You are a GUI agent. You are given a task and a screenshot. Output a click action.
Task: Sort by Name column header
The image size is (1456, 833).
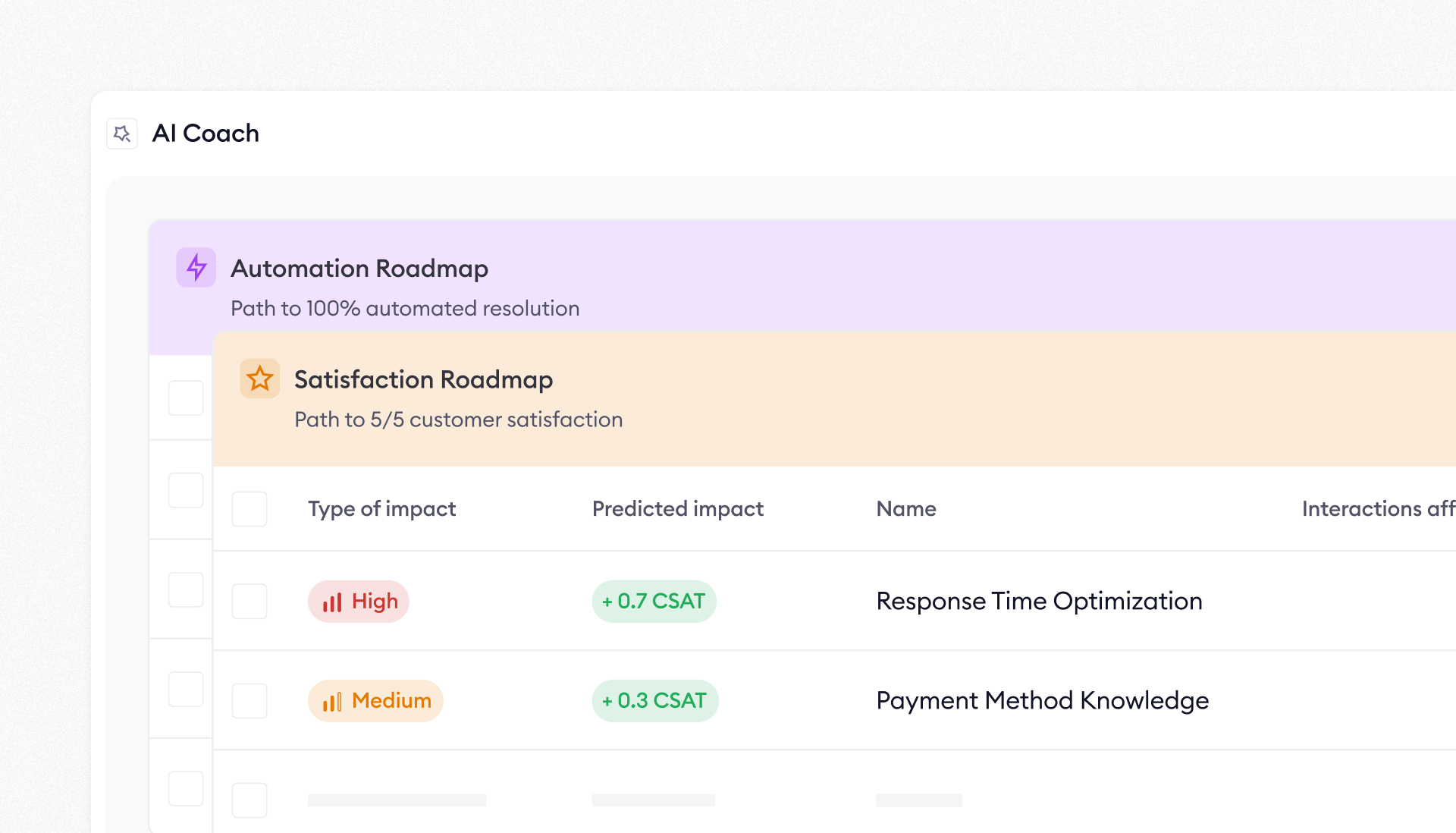pos(905,509)
